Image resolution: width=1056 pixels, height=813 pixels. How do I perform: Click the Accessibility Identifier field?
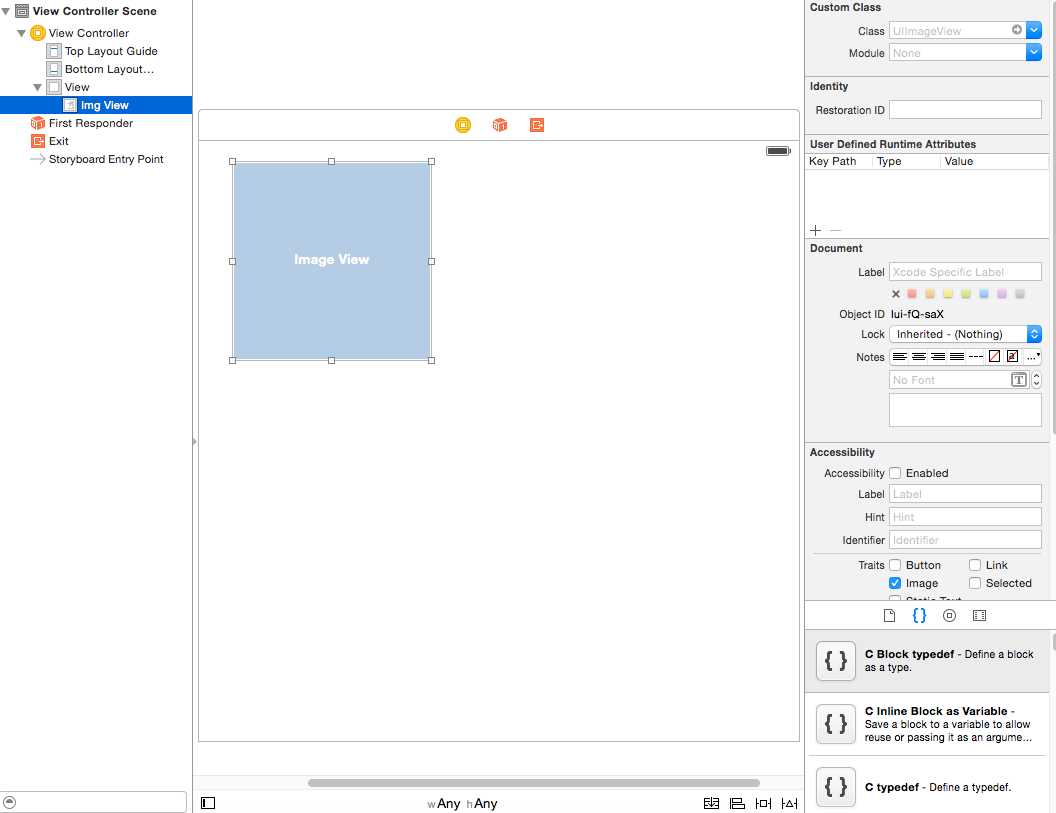pos(965,540)
